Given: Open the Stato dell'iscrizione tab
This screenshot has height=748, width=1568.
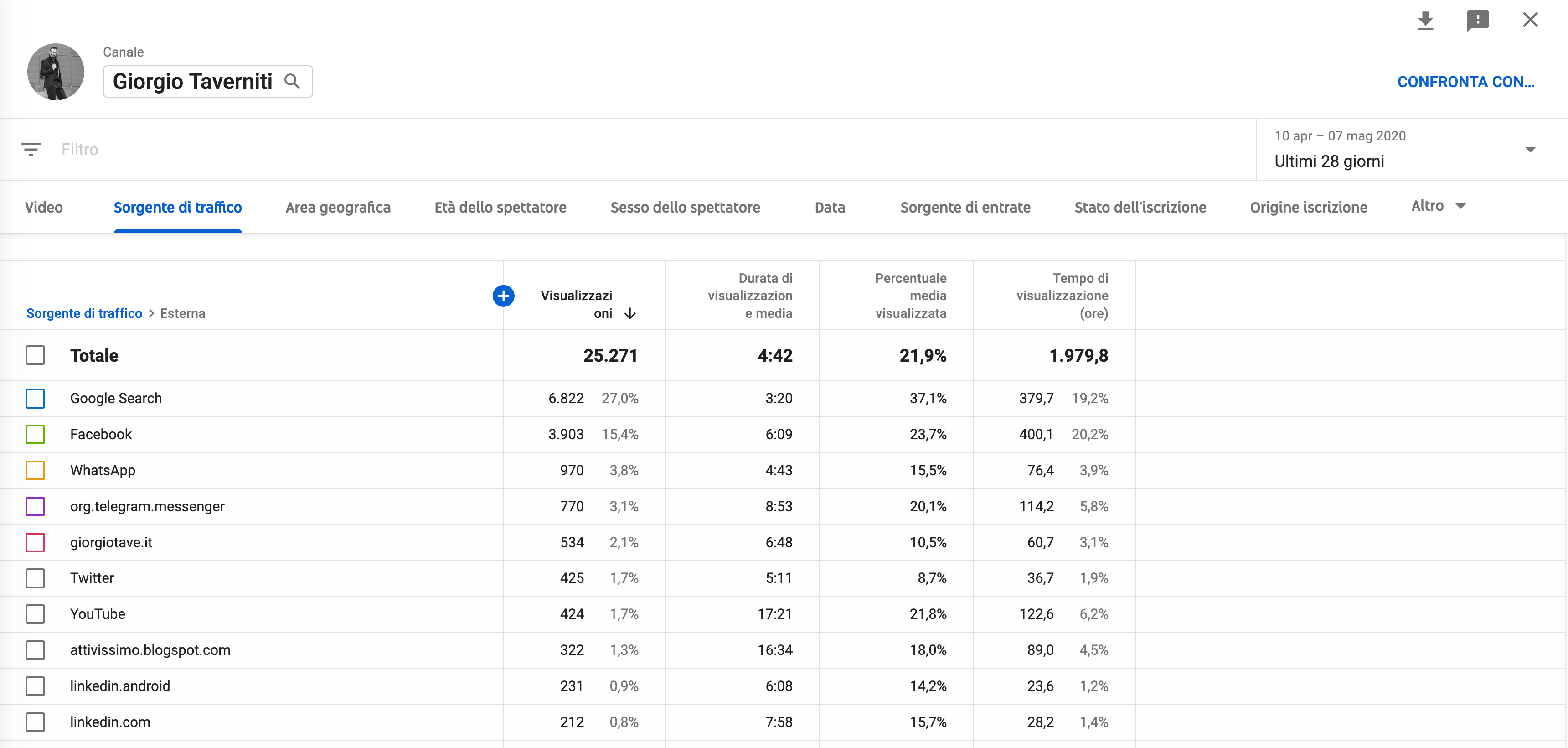Looking at the screenshot, I should tap(1140, 207).
